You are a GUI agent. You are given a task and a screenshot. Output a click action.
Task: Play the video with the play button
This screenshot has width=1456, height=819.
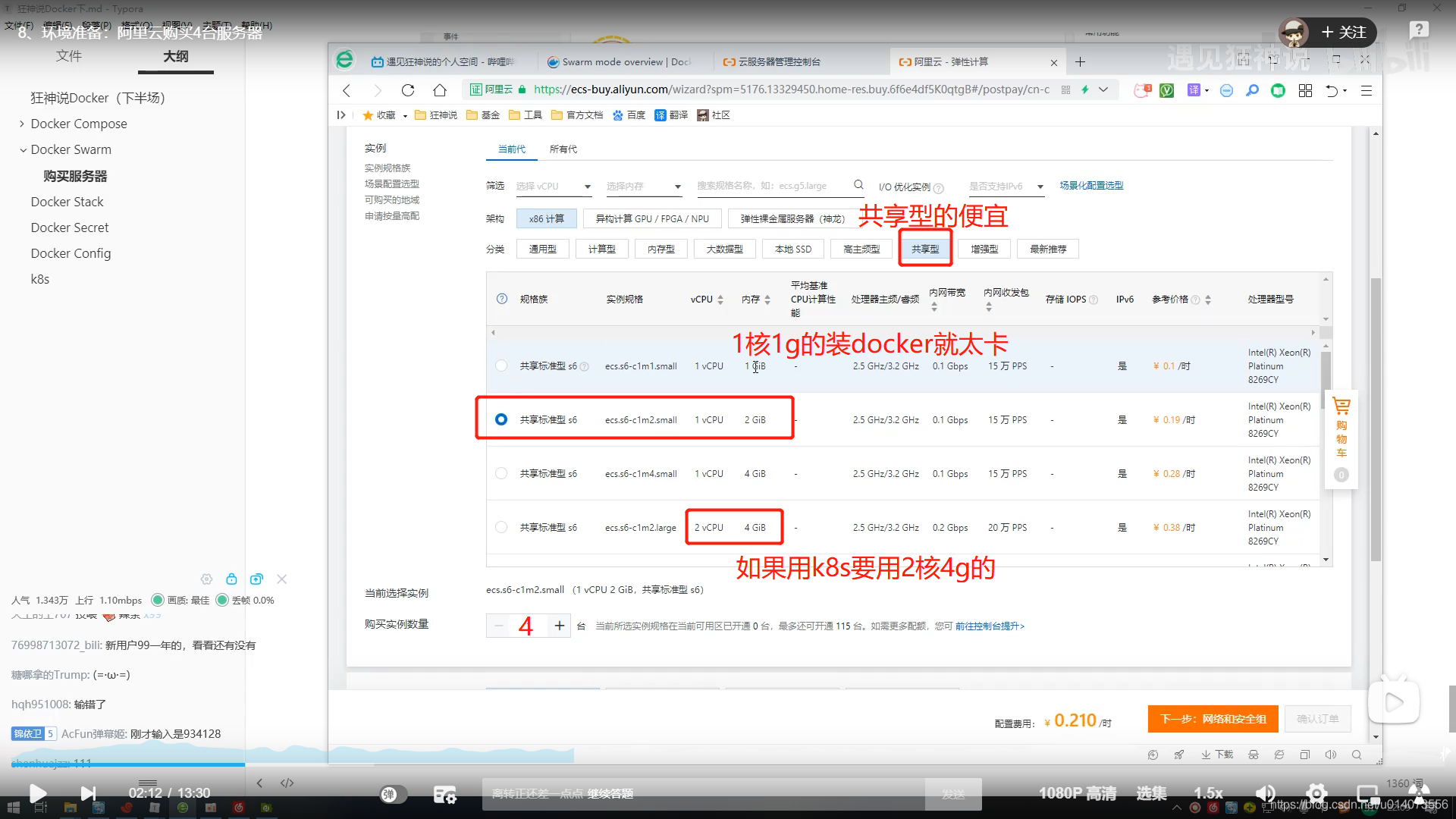(x=37, y=793)
